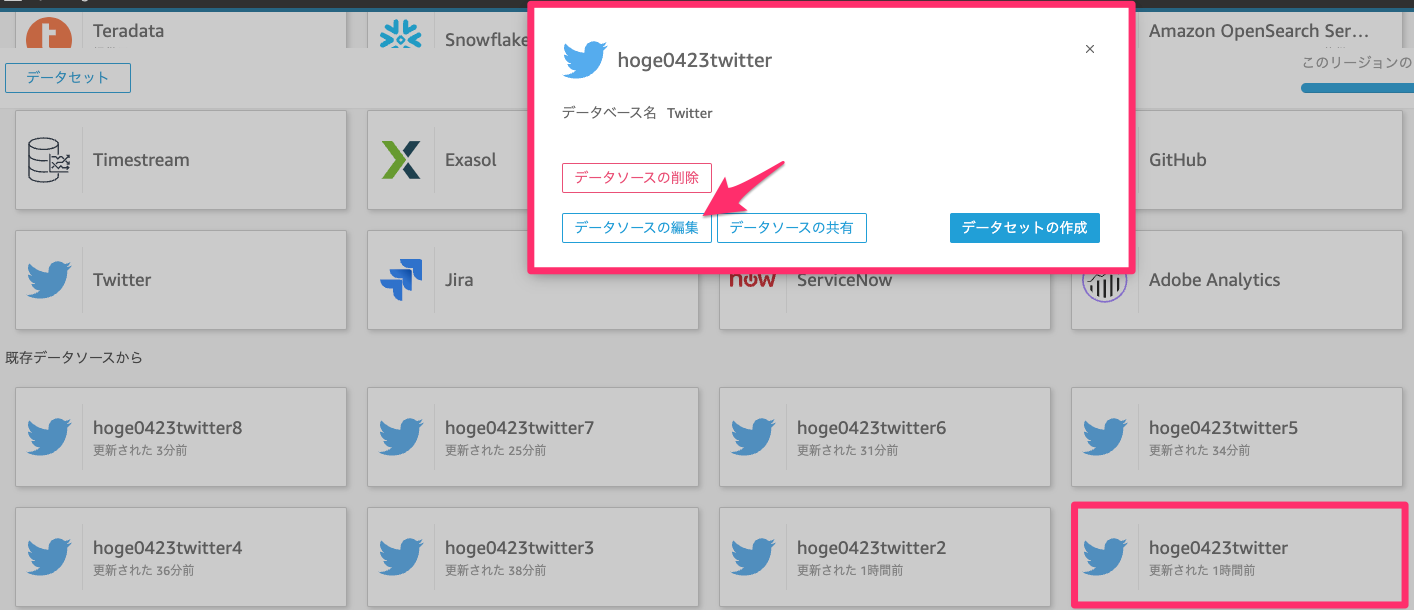Click the データベース名 Twitter label in dialog
The width and height of the screenshot is (1414, 610).
(637, 113)
